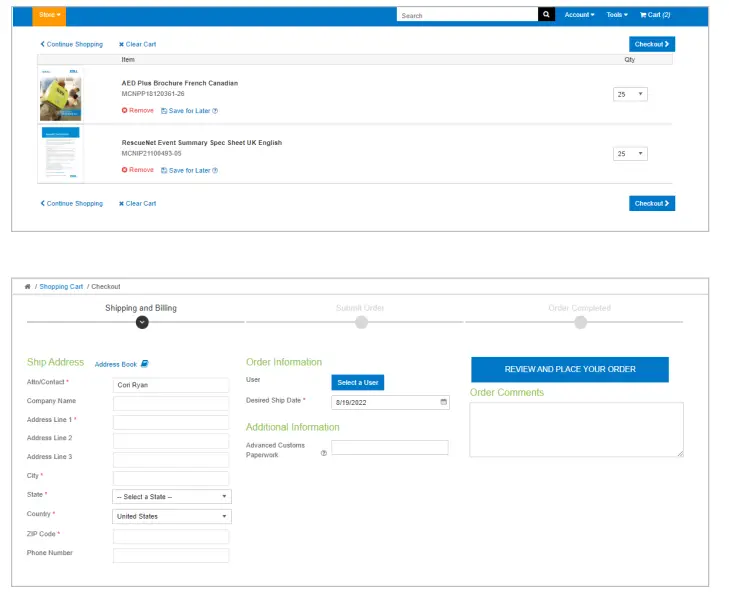This screenshot has width=729, height=600.
Task: Click the bottom Checkout button
Action: pyautogui.click(x=652, y=204)
